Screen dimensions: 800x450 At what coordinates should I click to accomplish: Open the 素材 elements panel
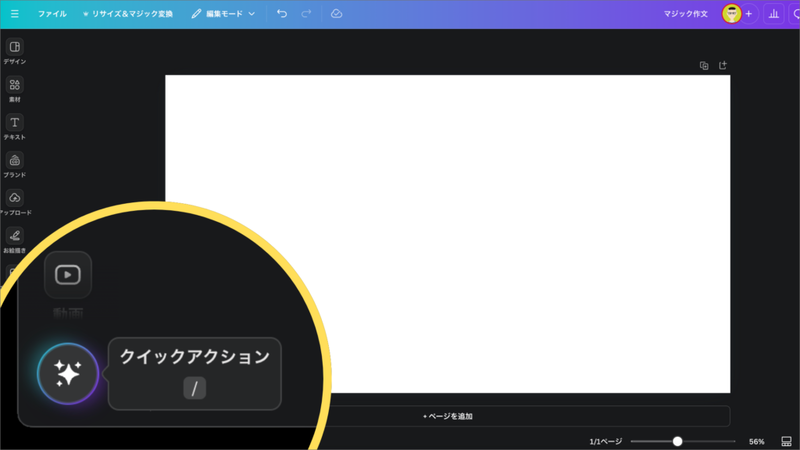[x=15, y=89]
